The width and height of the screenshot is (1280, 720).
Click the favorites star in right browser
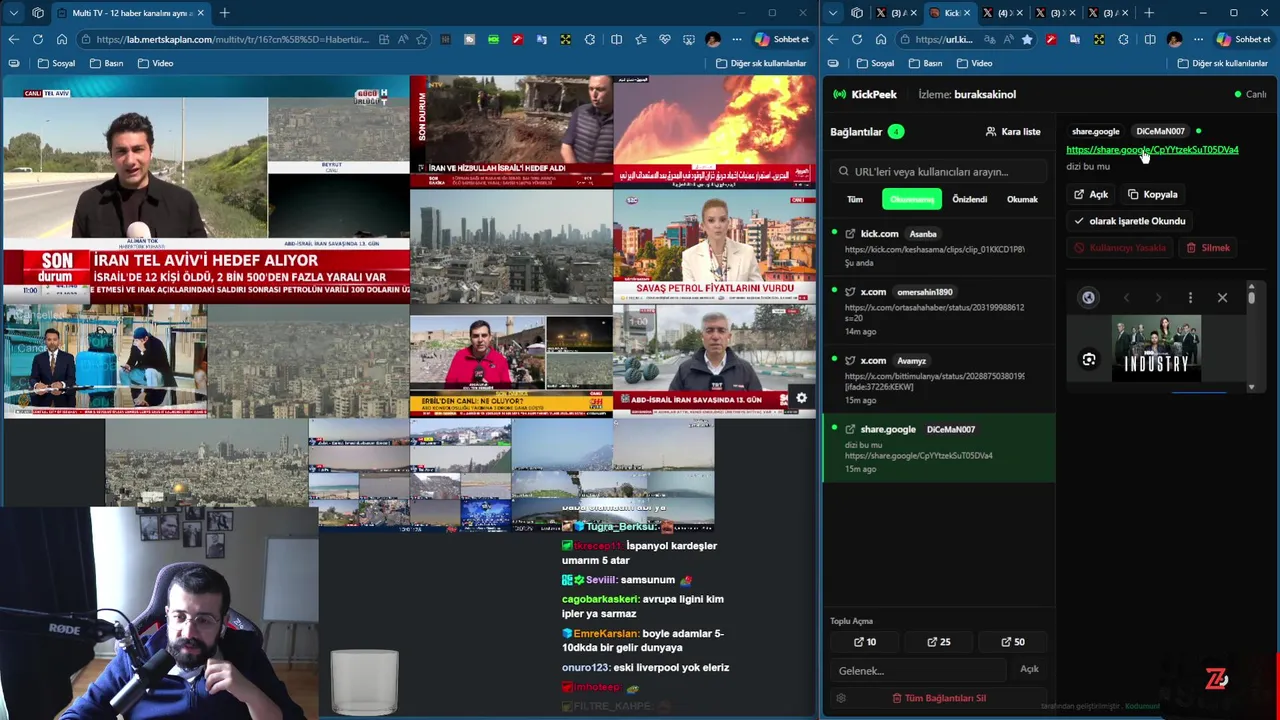pyautogui.click(x=1027, y=39)
